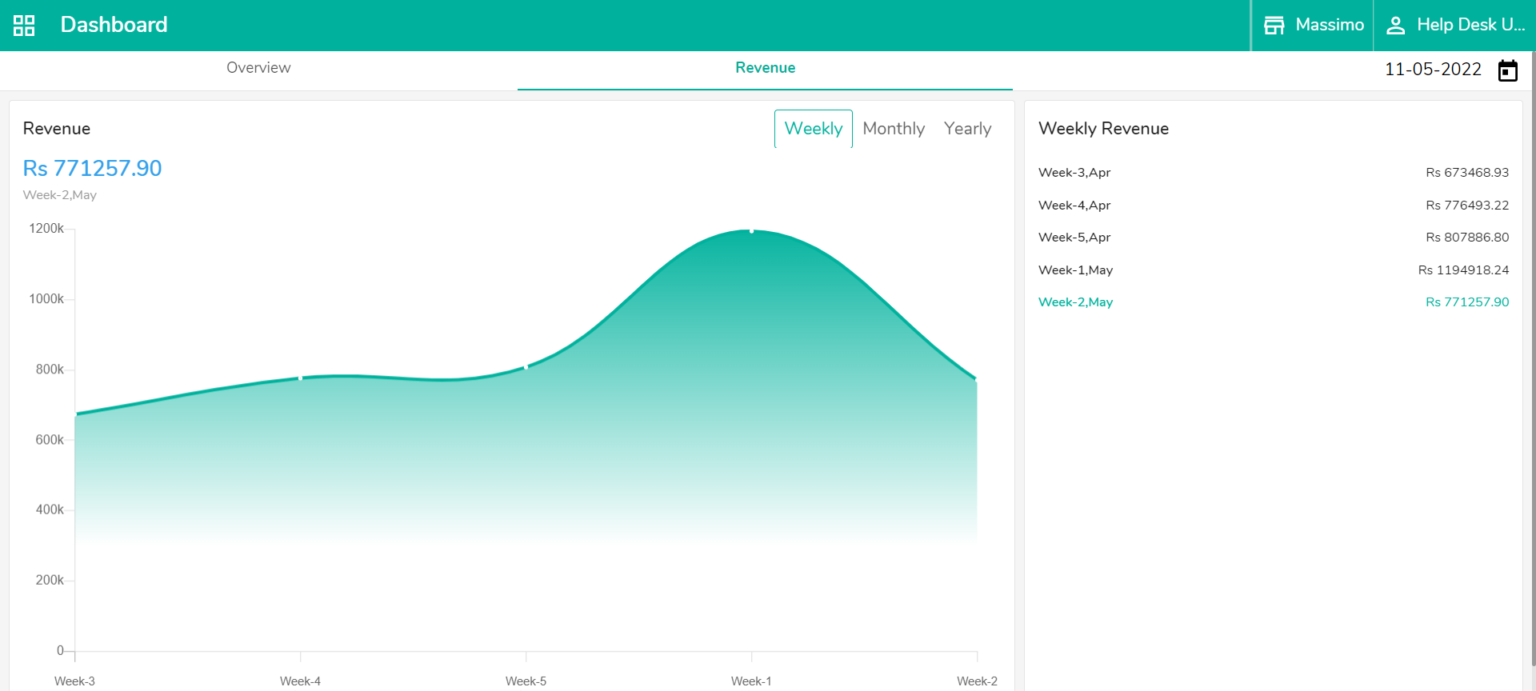The width and height of the screenshot is (1536, 691).
Task: Click the Rs 1194918.24 amount
Action: (1463, 270)
